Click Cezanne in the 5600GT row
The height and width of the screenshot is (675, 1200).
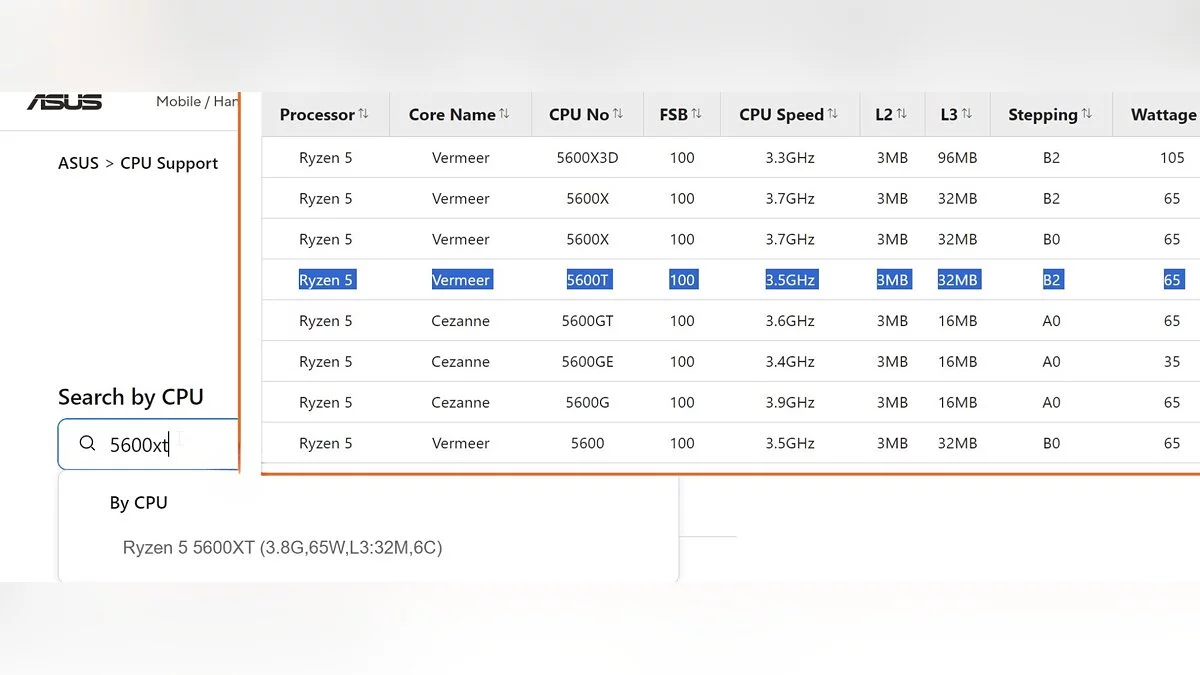point(461,321)
